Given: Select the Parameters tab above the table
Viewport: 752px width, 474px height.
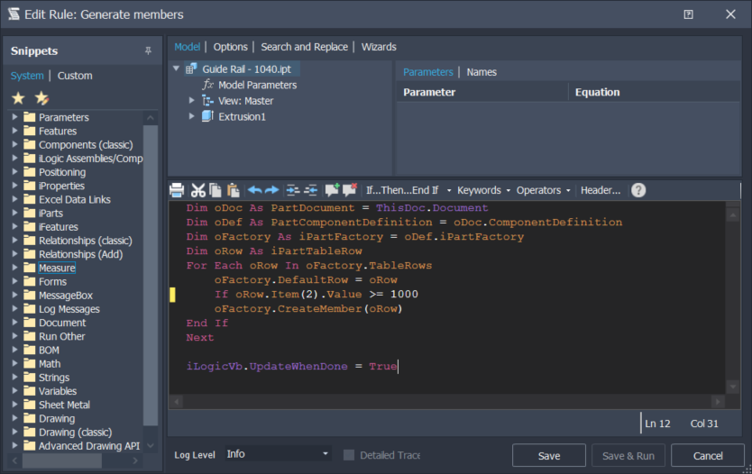Looking at the screenshot, I should pyautogui.click(x=428, y=72).
